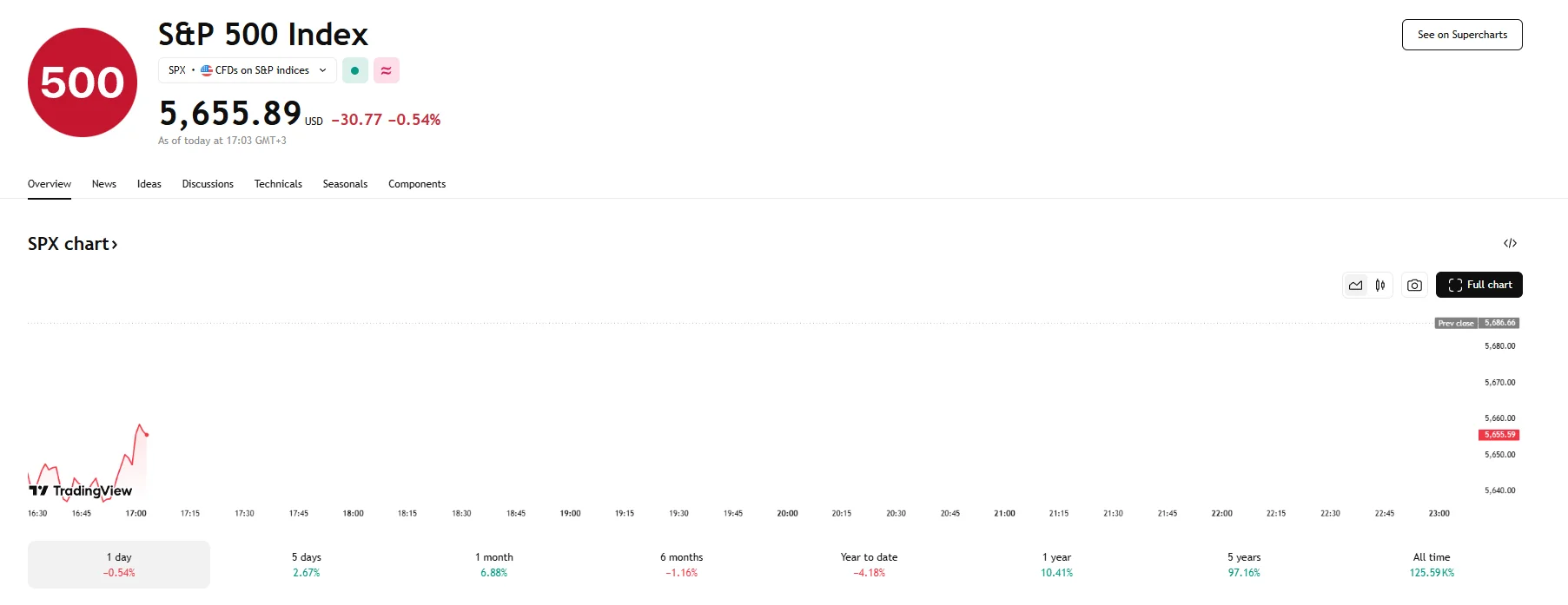This screenshot has width=1568, height=605.
Task: Click the red S&P 500 logo
Action: 83,82
